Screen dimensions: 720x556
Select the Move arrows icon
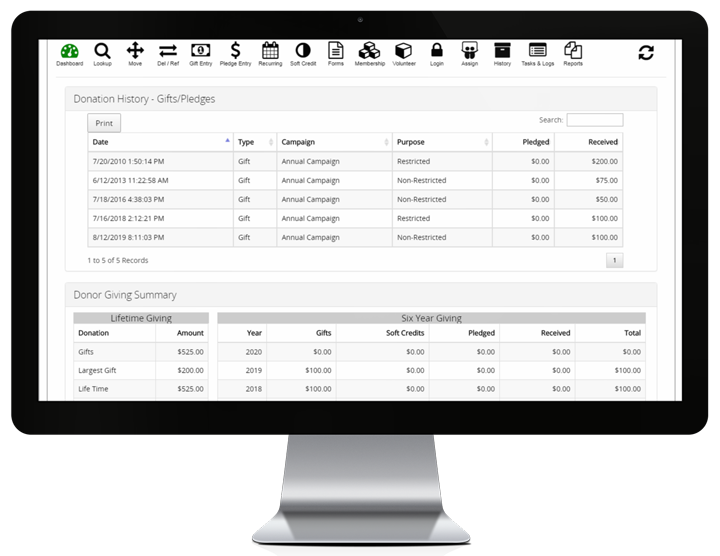tap(135, 55)
